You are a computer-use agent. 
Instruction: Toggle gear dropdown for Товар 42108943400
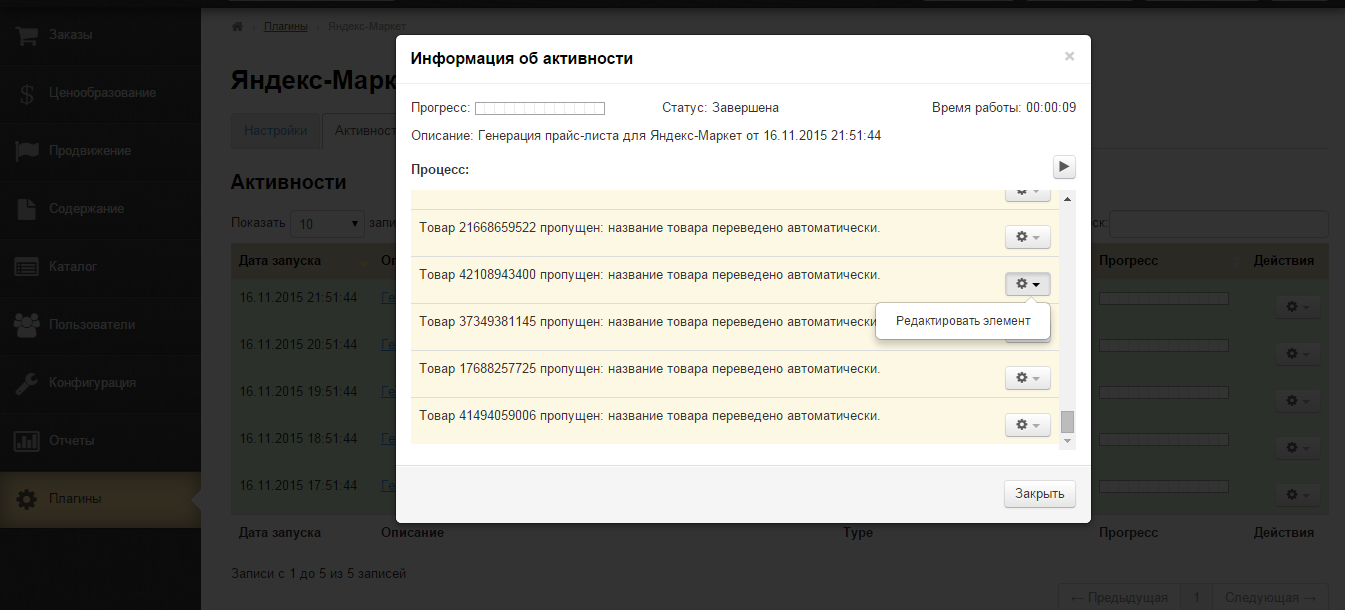point(1028,284)
